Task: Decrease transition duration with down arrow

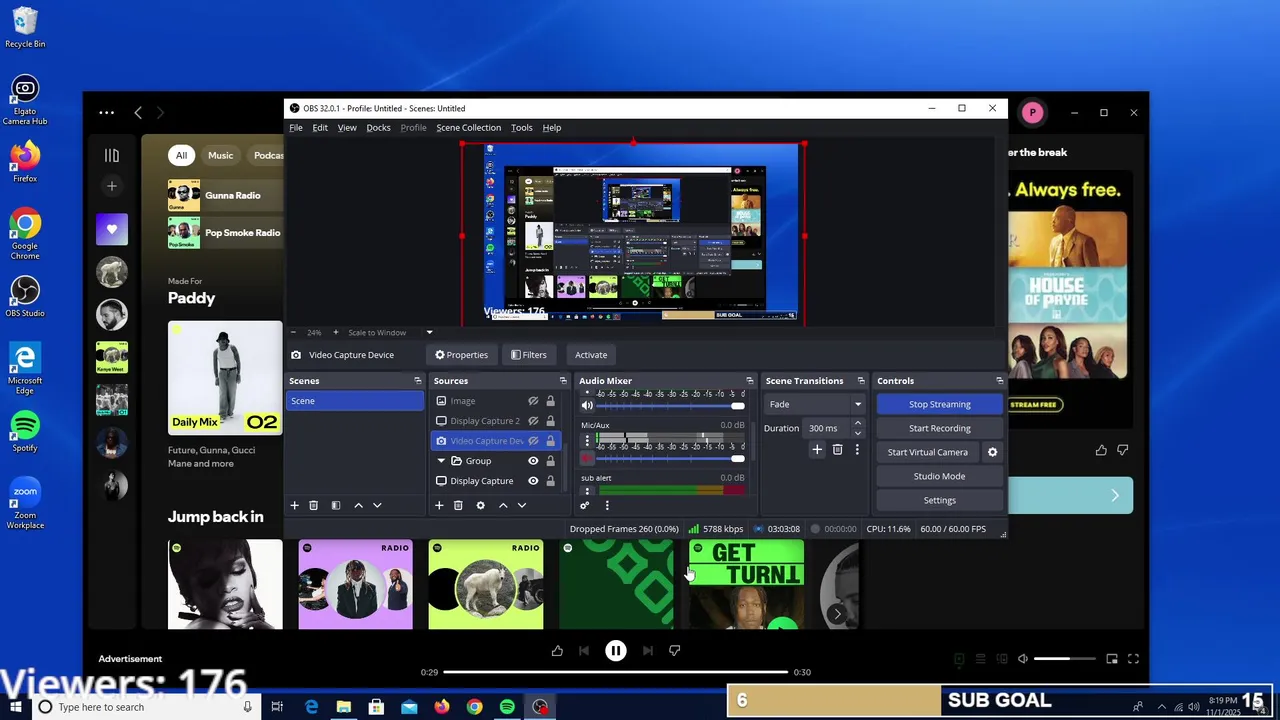Action: point(857,432)
